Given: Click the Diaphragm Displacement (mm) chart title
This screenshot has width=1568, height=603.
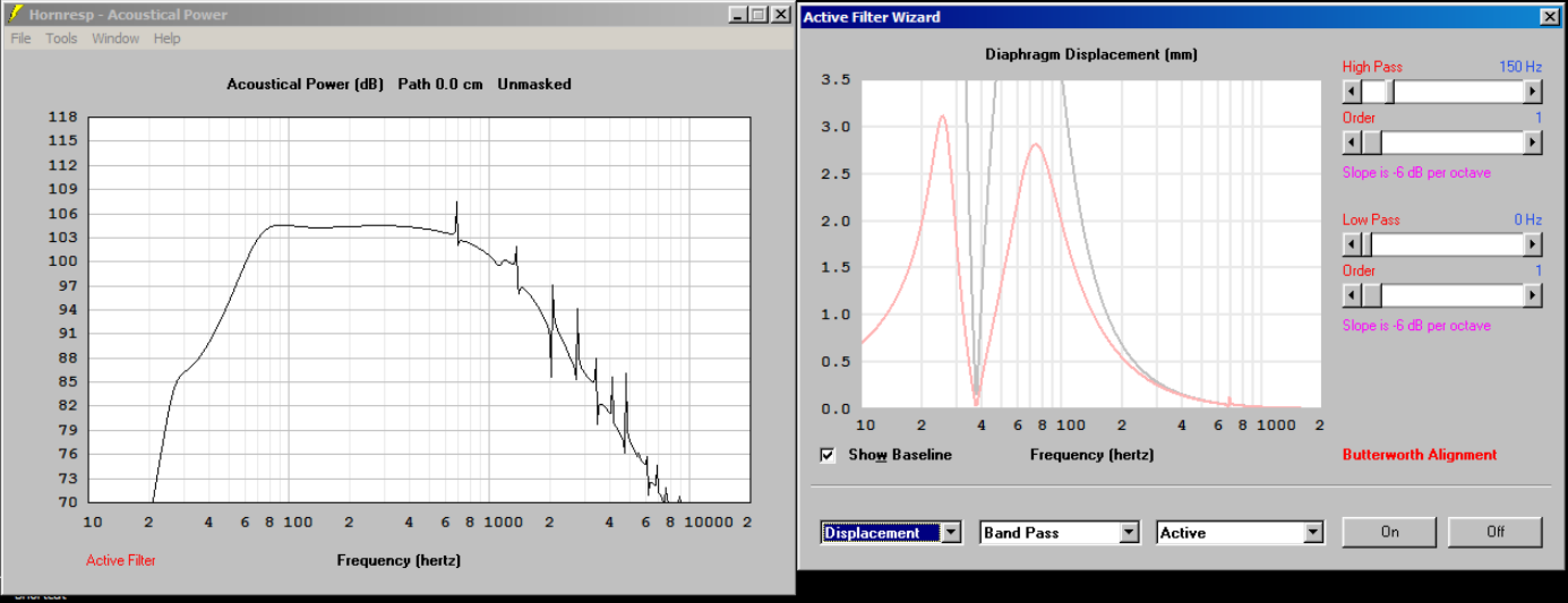Looking at the screenshot, I should click(1091, 55).
